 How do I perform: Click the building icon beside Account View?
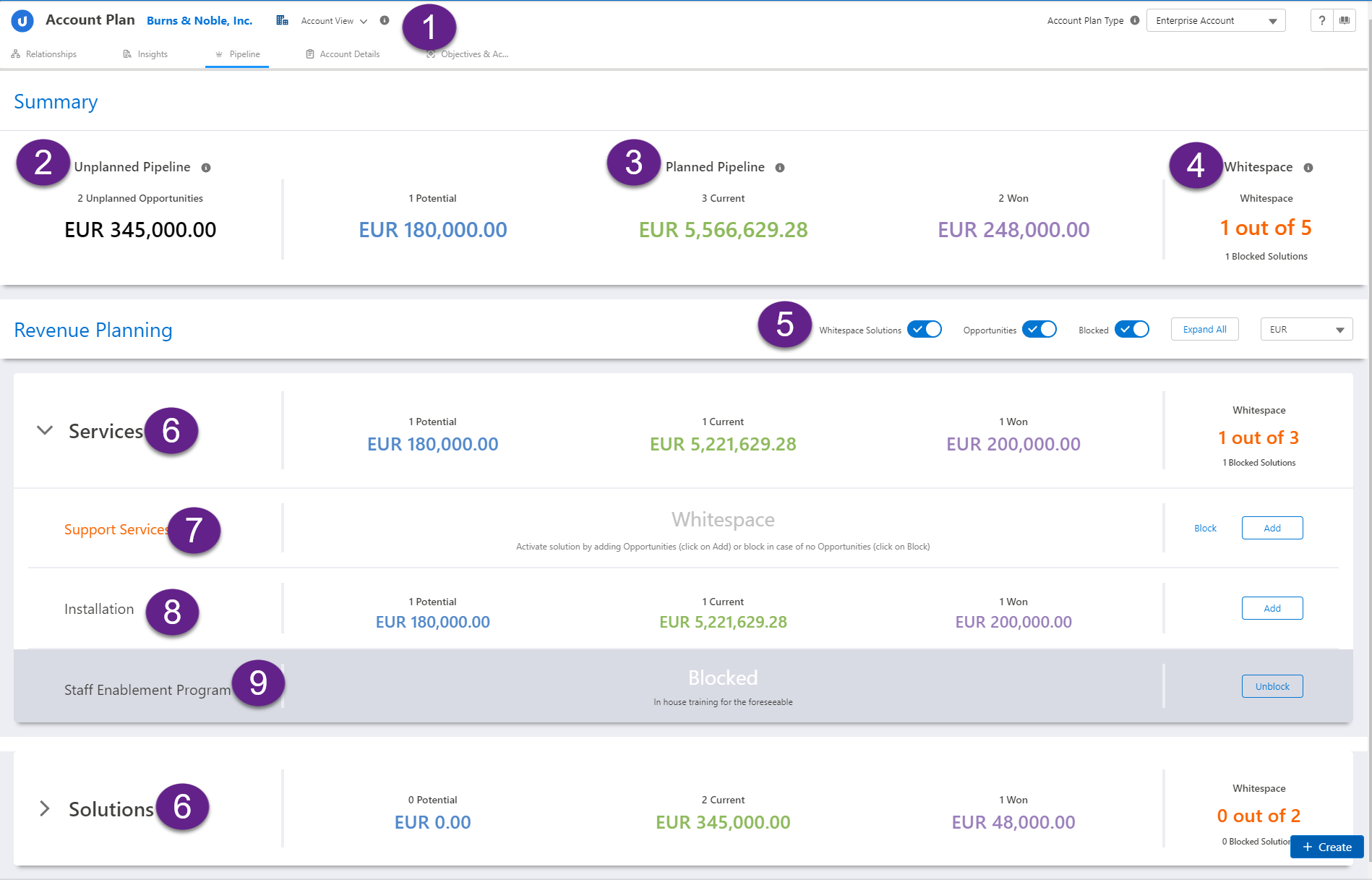point(282,20)
